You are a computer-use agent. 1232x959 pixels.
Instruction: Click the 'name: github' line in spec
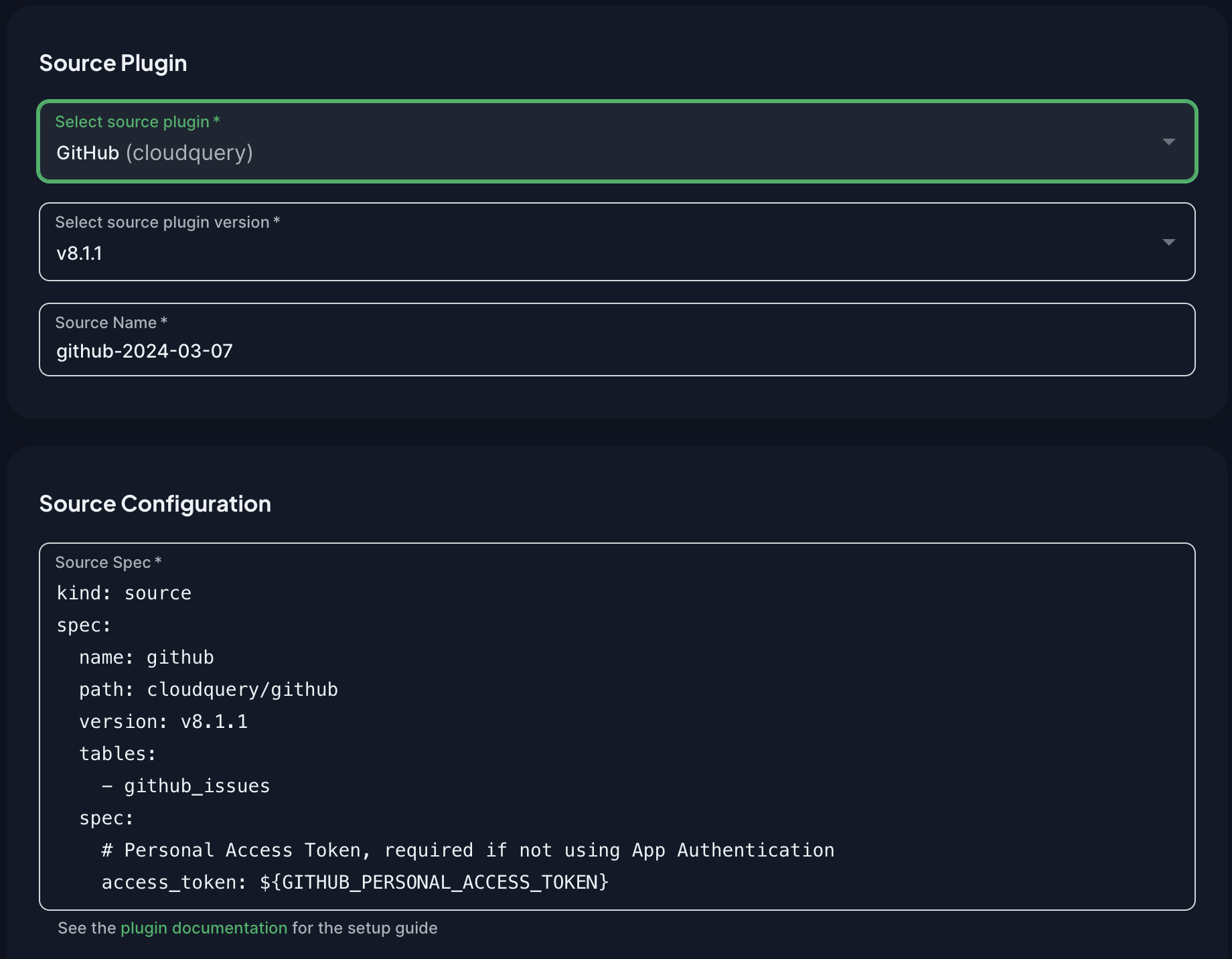147,658
